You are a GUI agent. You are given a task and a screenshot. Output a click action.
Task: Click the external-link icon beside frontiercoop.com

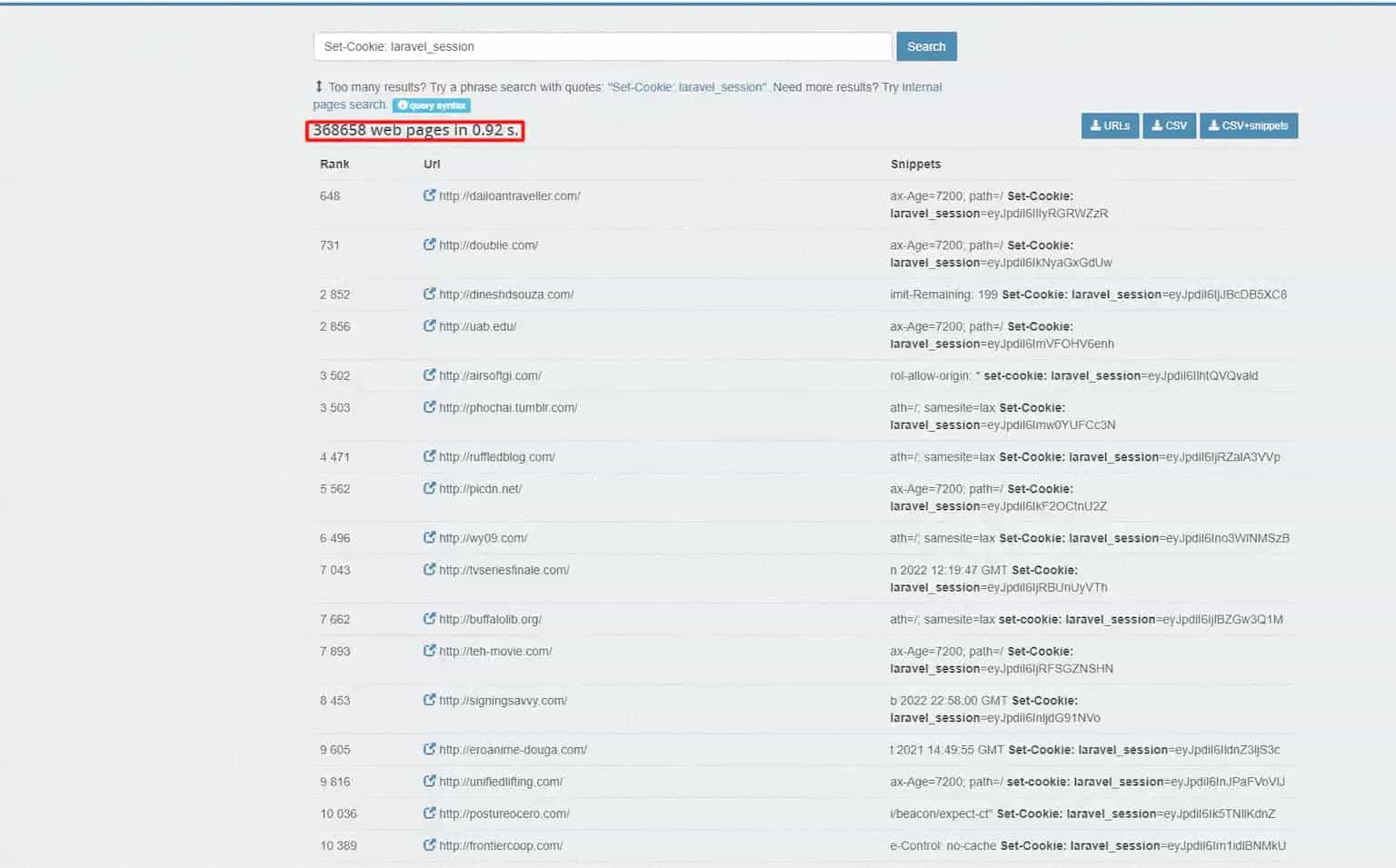[x=429, y=844]
